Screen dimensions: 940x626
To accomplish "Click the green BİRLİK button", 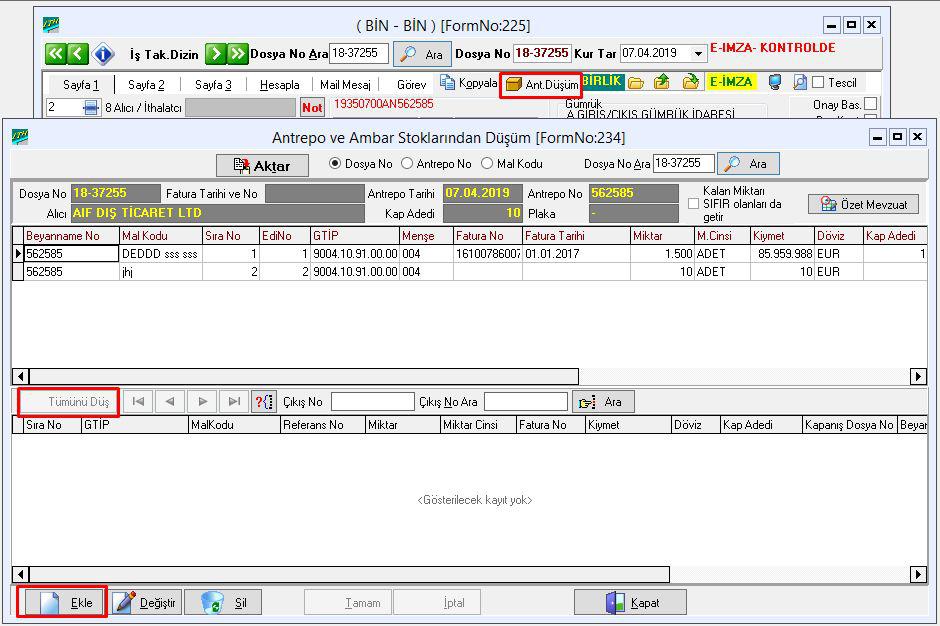I will click(603, 82).
